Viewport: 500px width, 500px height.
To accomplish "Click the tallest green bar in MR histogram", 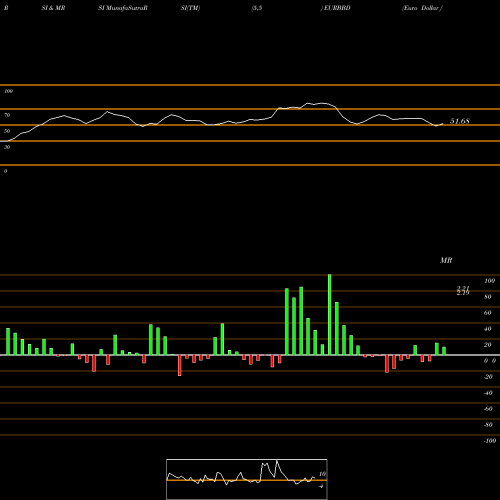I will click(x=330, y=315).
